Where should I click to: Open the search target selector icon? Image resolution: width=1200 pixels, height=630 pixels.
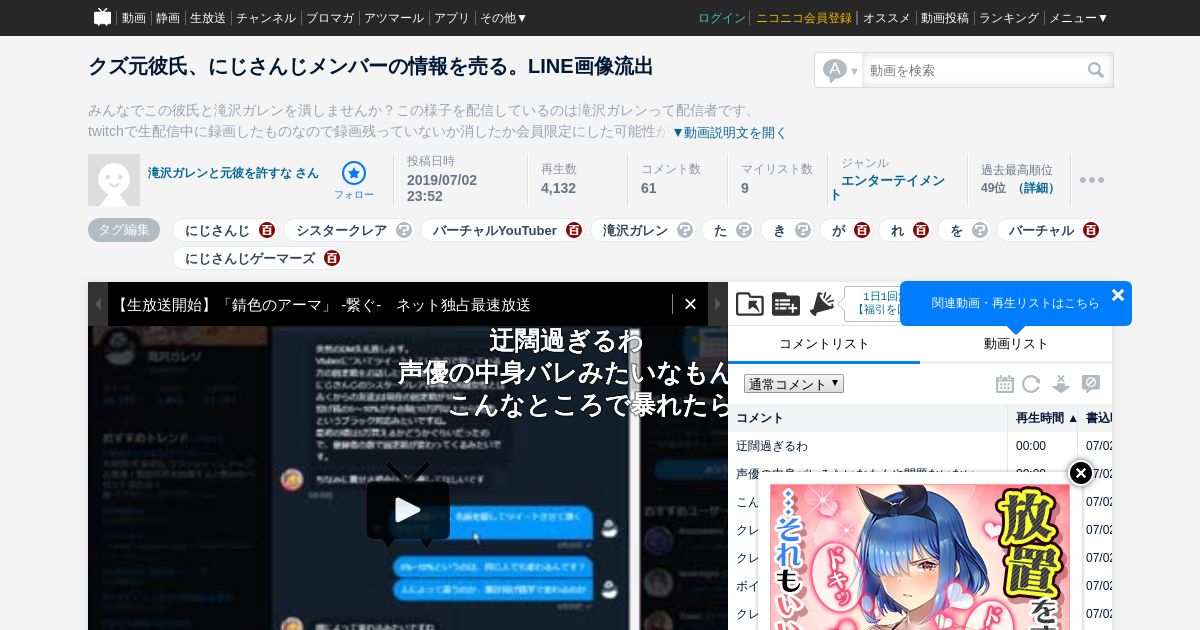tap(839, 70)
